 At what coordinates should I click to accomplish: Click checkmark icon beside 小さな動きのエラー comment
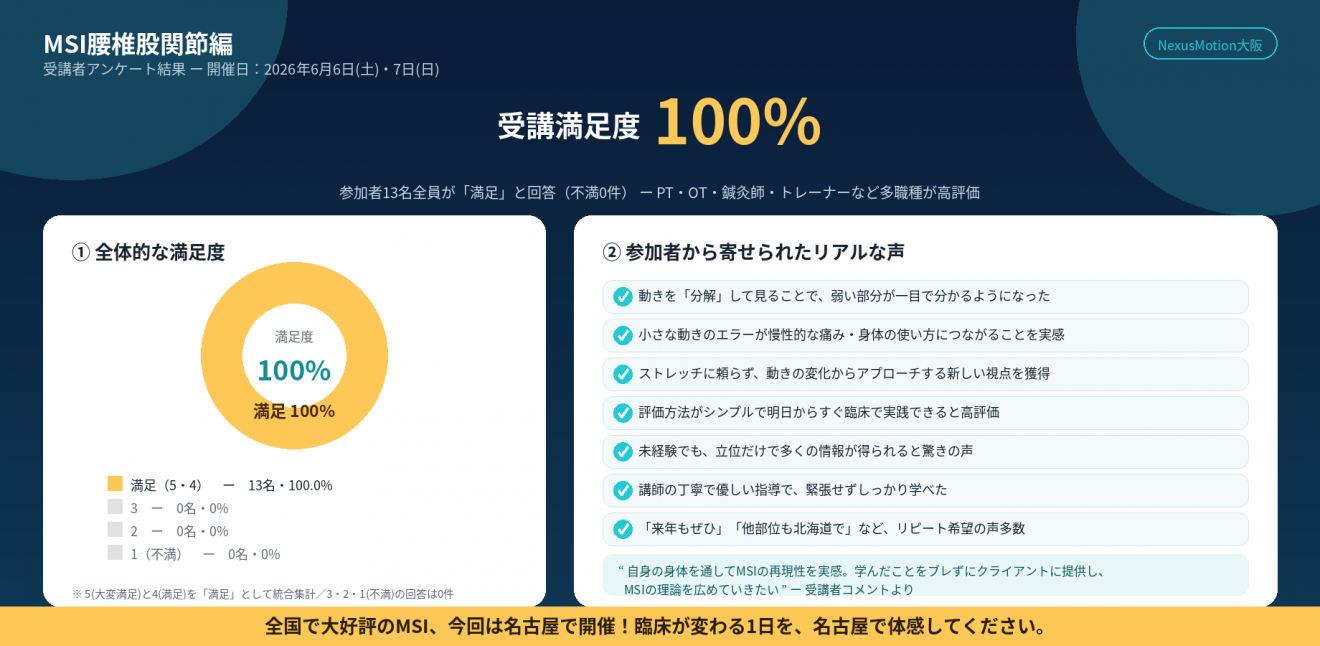(623, 335)
